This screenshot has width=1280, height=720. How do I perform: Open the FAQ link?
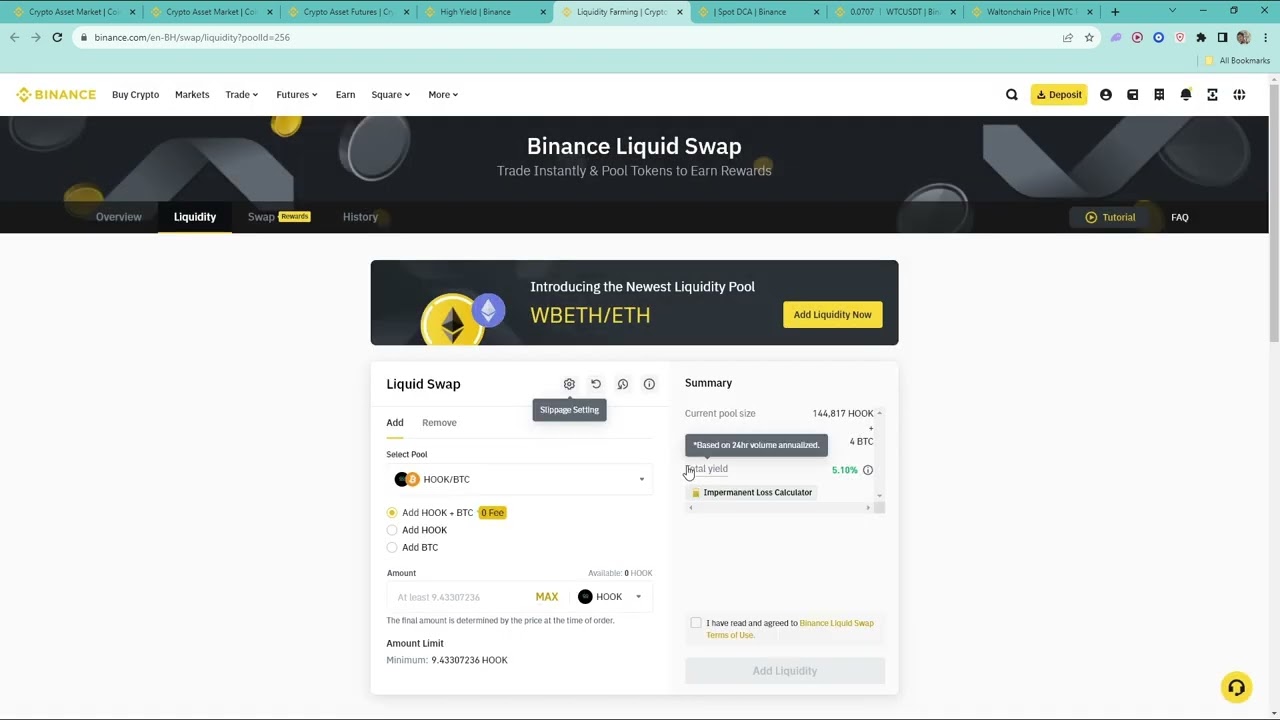1180,217
